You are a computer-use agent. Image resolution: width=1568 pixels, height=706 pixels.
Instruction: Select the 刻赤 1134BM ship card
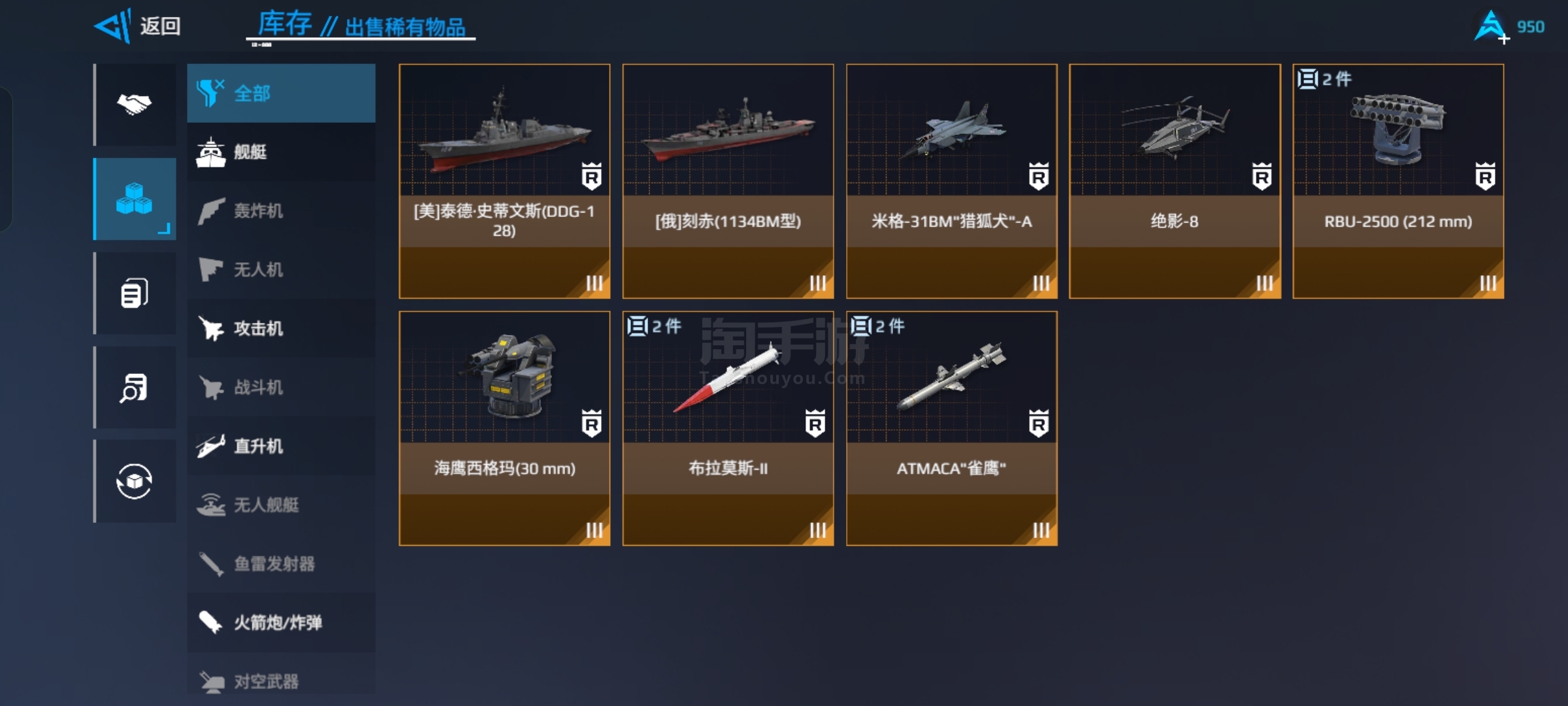pos(728,181)
